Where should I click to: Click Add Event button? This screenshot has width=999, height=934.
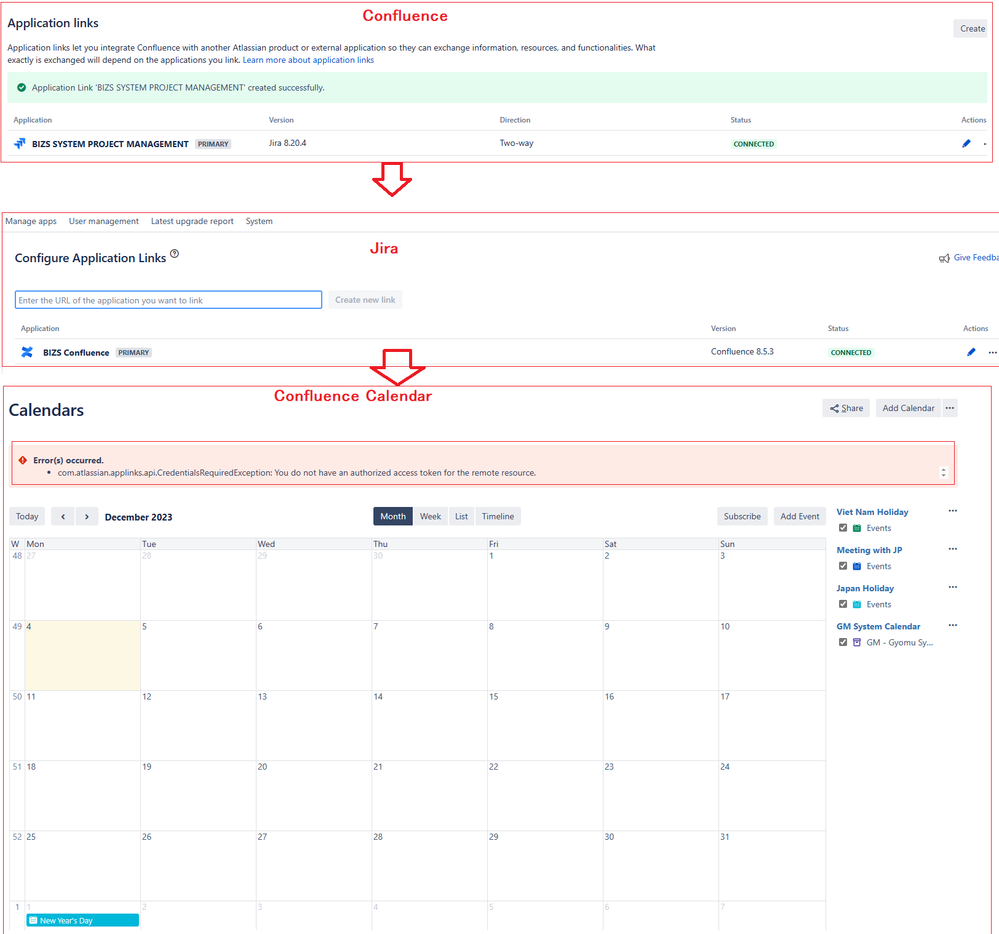coord(800,517)
